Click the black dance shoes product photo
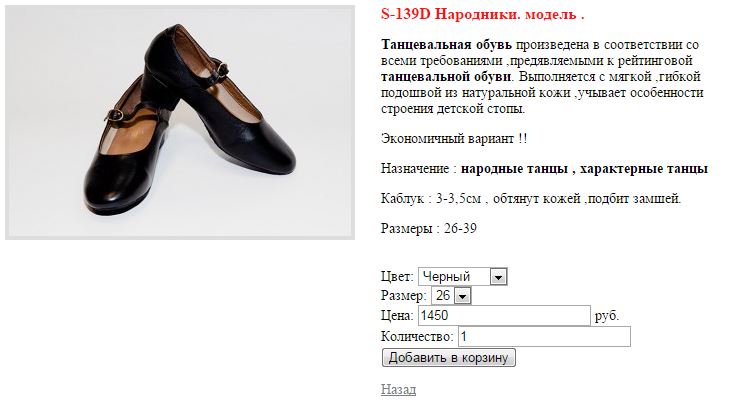 coord(180,123)
